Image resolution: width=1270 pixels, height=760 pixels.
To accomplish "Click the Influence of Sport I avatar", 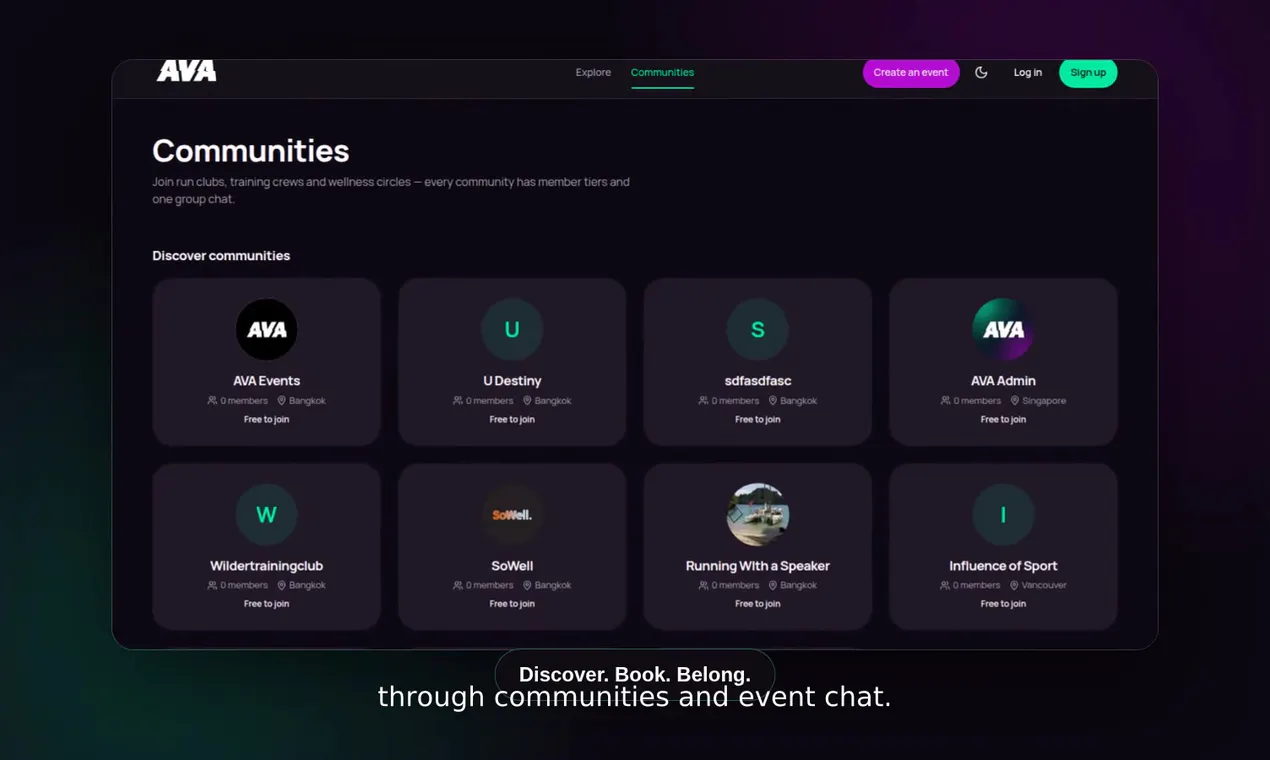I will click(1003, 514).
